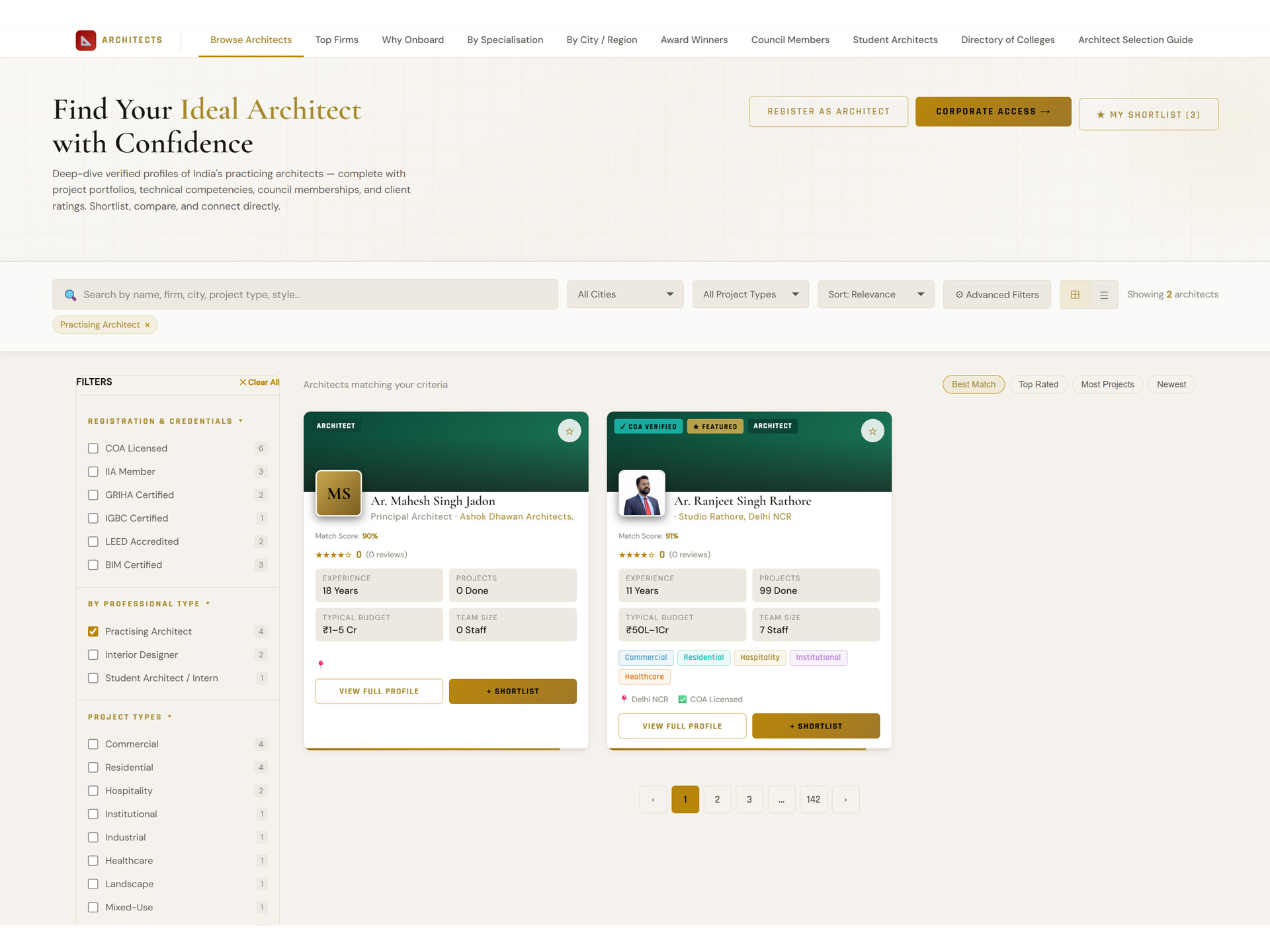The width and height of the screenshot is (1270, 952).
Task: Click the architect search input field
Action: 305,294
